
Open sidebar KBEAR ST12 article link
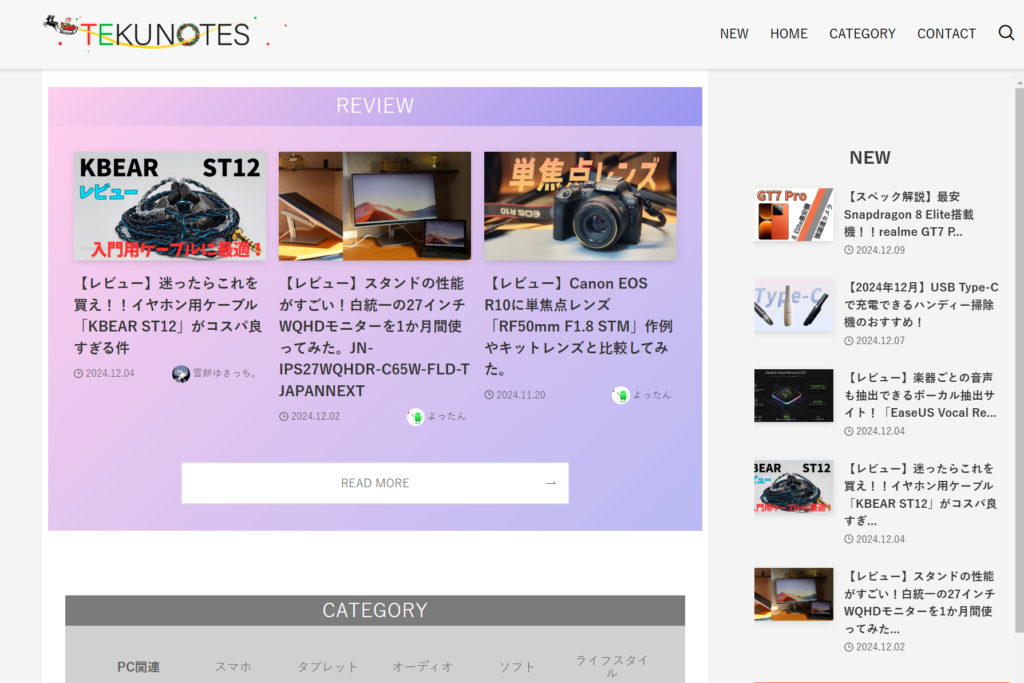[920, 494]
